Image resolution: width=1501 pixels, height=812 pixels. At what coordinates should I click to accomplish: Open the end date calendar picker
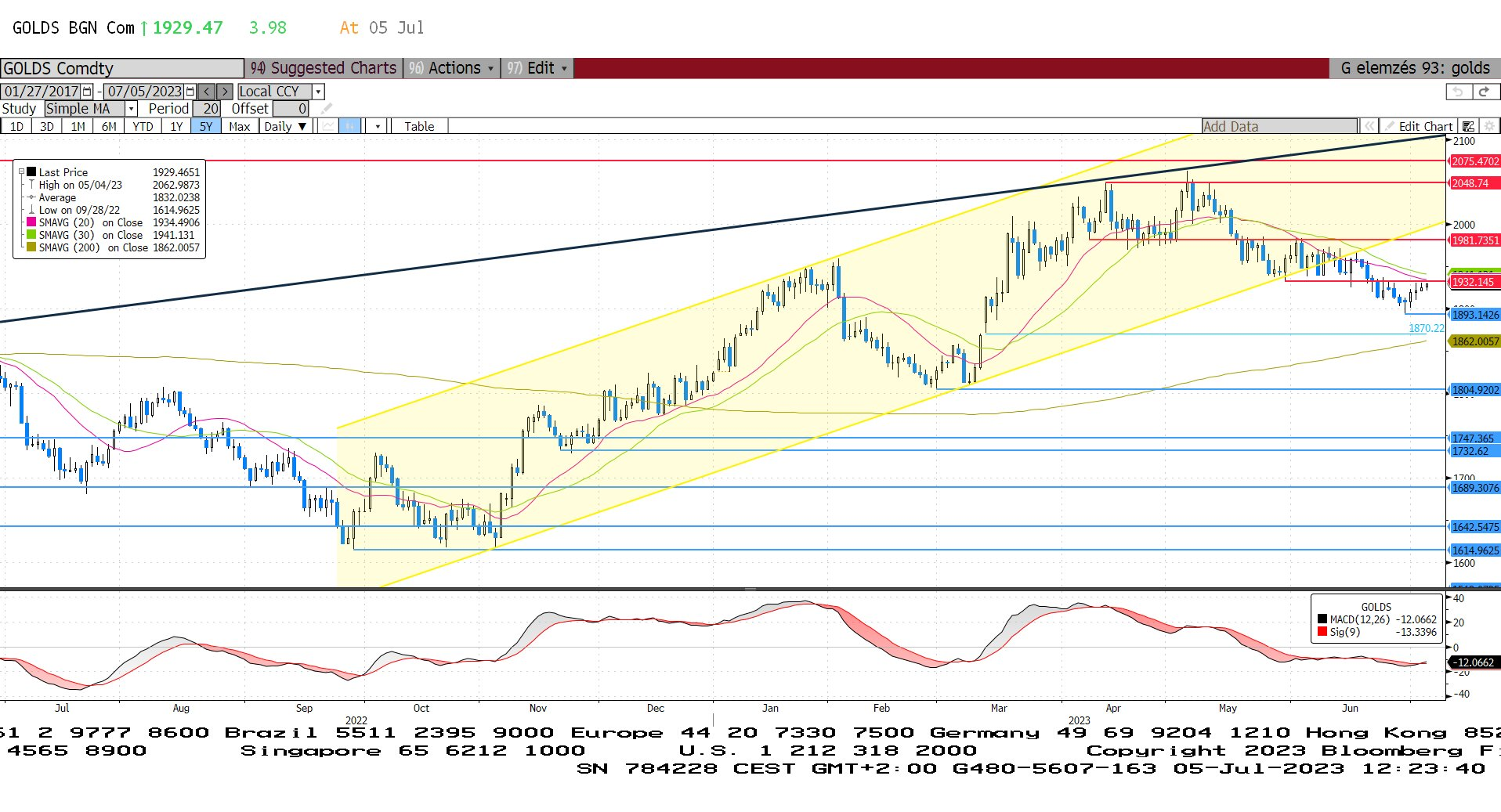tap(190, 92)
